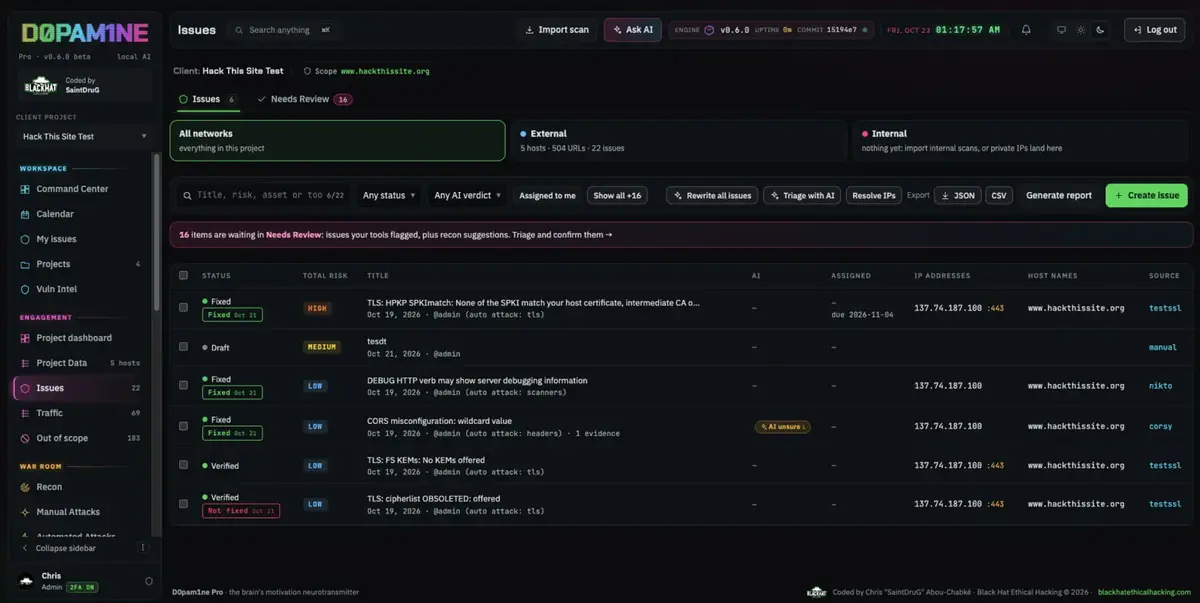The height and width of the screenshot is (603, 1200).
Task: Click AI unsure badge on CORS row
Action: pyautogui.click(x=782, y=426)
